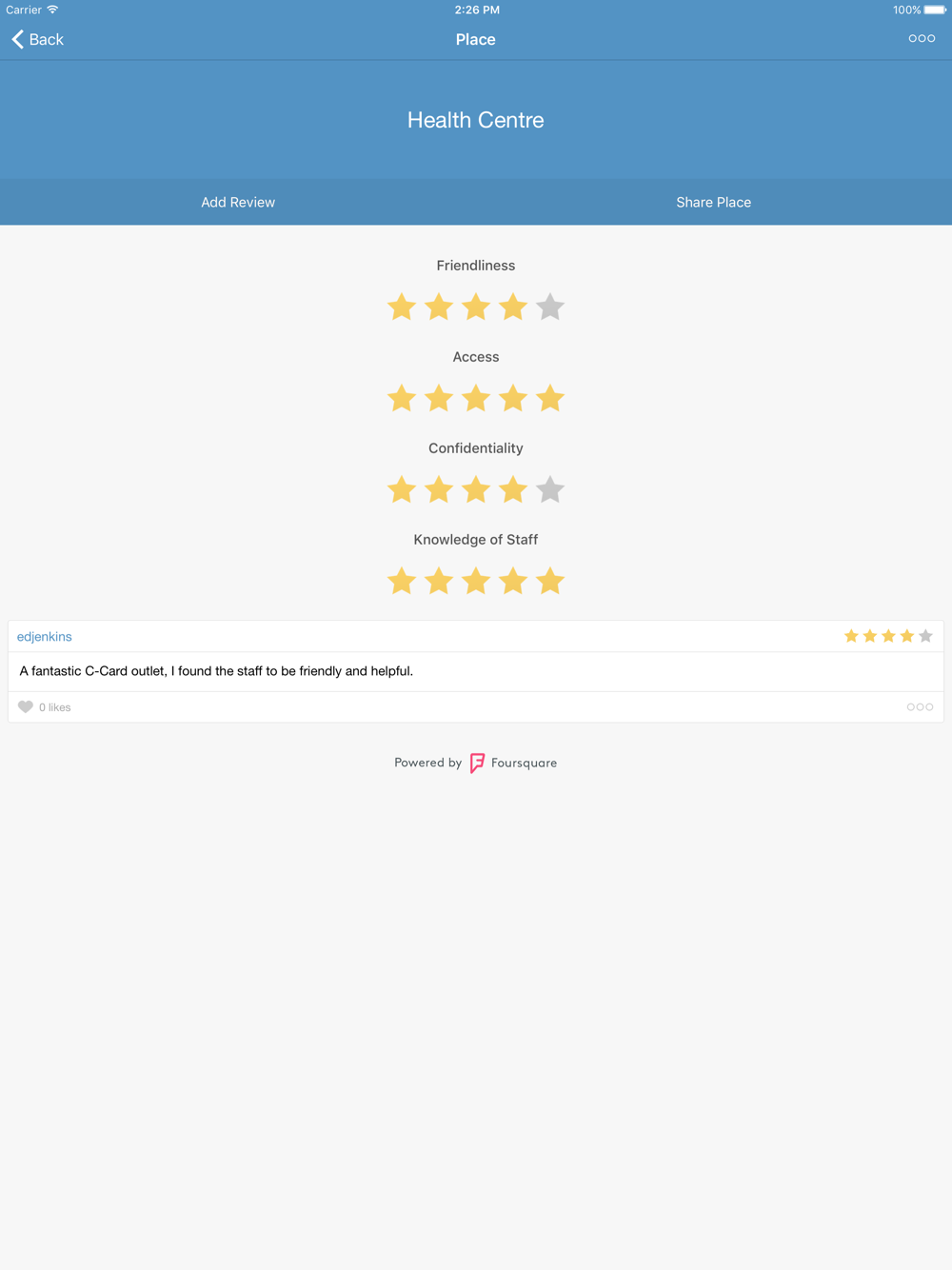Click the Access rating label
The image size is (952, 1270).
tap(476, 357)
